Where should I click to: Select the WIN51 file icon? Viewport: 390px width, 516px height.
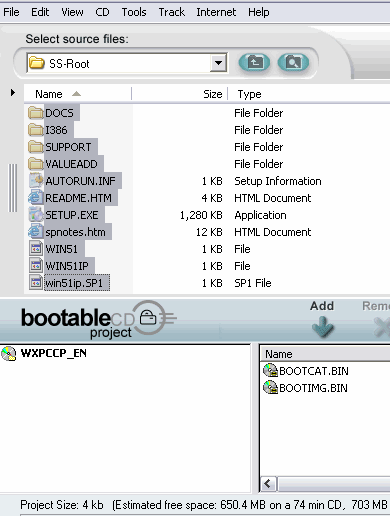(x=36, y=249)
